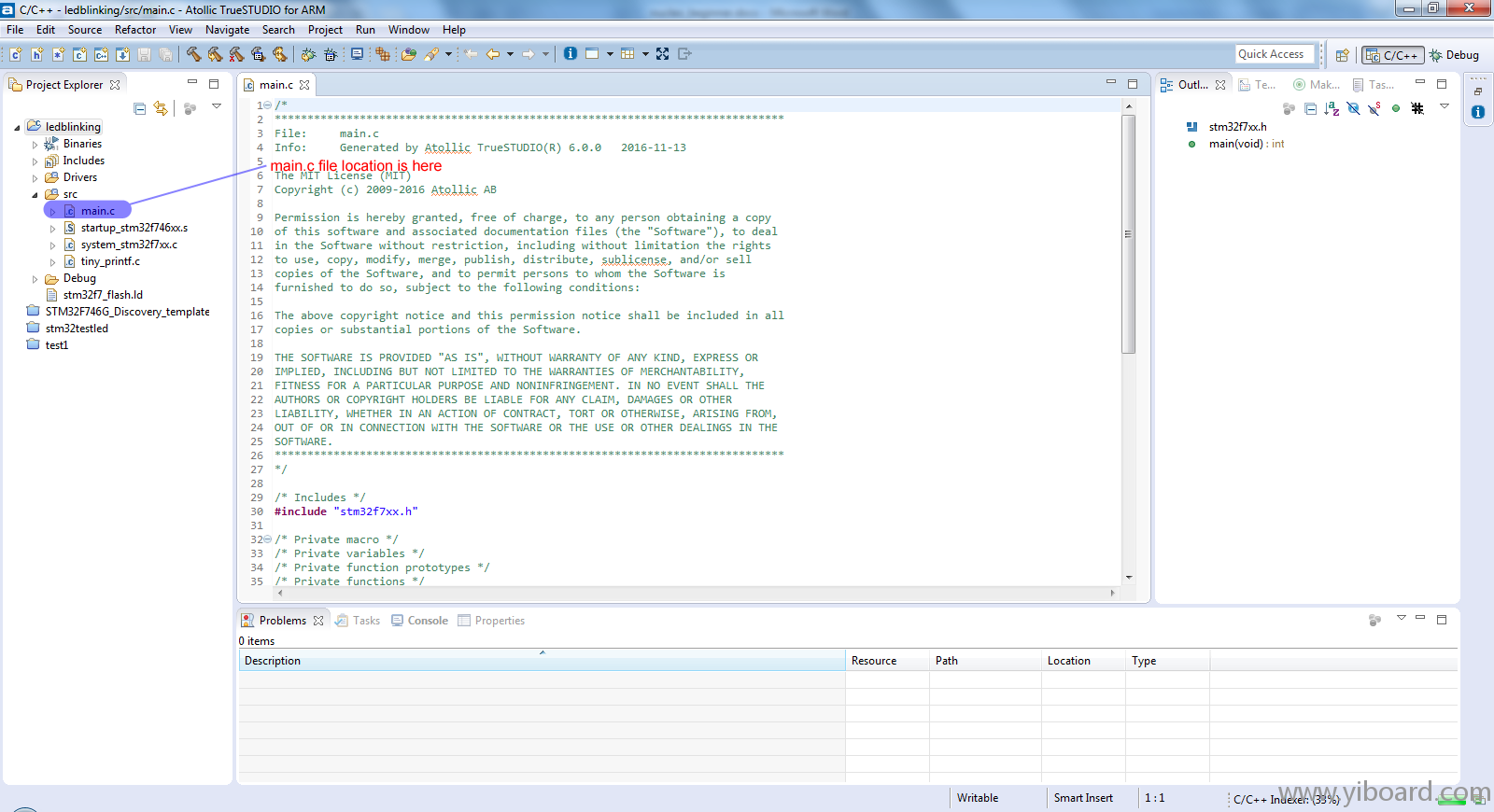Click the search flashlight toolbar icon
This screenshot has height=812, width=1494.
[431, 54]
